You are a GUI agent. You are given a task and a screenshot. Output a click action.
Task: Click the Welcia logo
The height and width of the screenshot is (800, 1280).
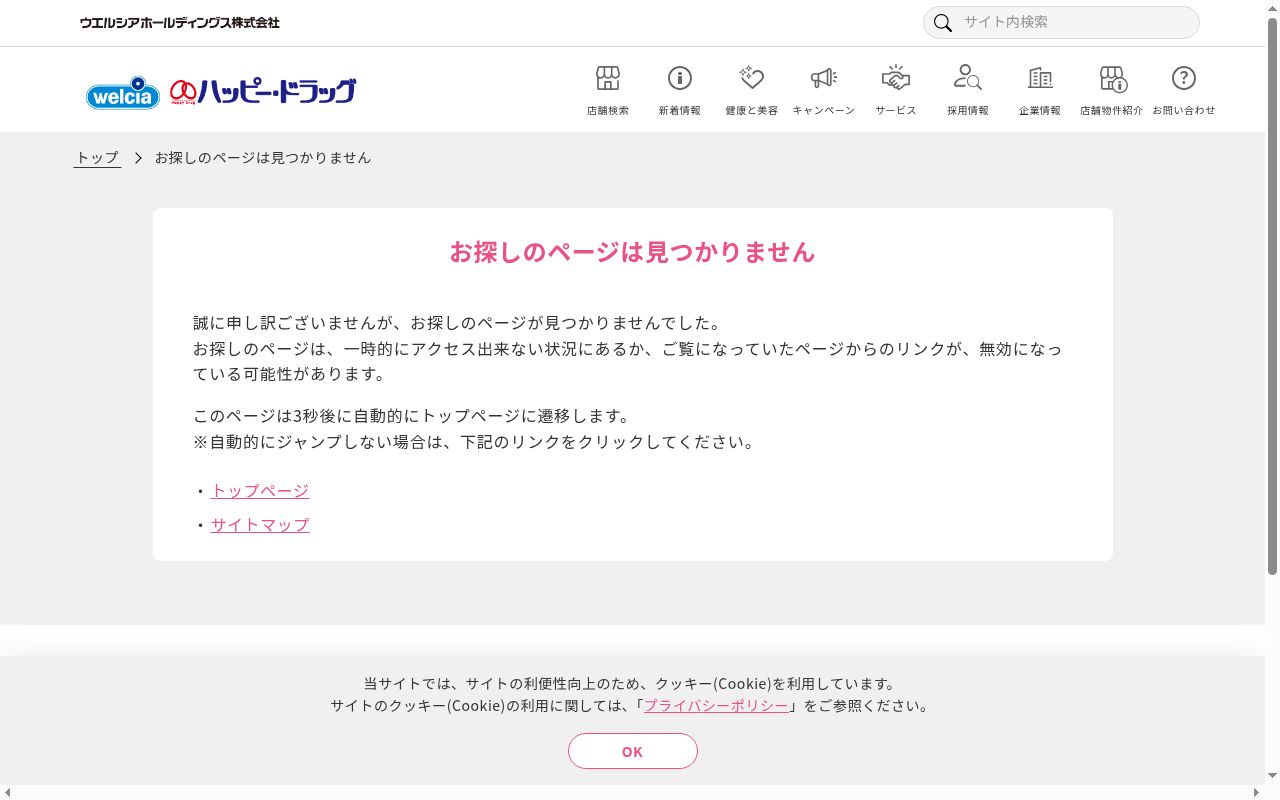click(123, 93)
